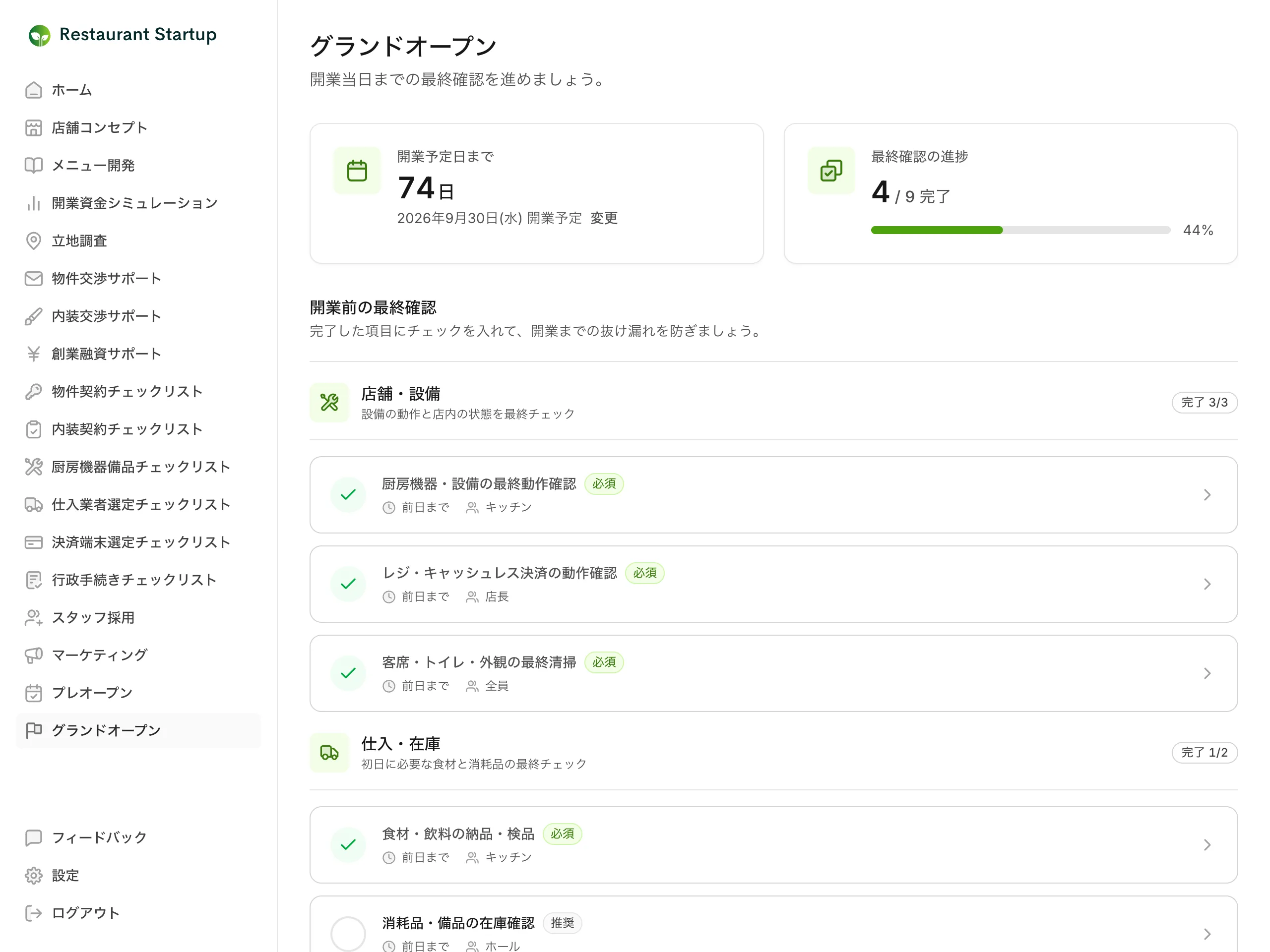Go to メニュー開発 page
1270x952 pixels.
(x=138, y=165)
